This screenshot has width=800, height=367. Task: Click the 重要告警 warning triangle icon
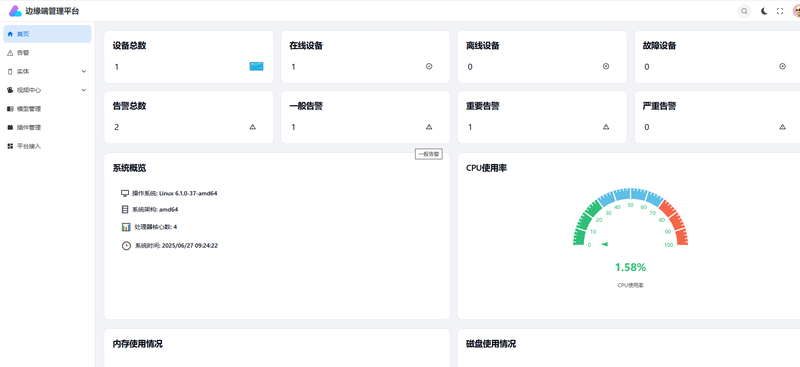[x=606, y=127]
